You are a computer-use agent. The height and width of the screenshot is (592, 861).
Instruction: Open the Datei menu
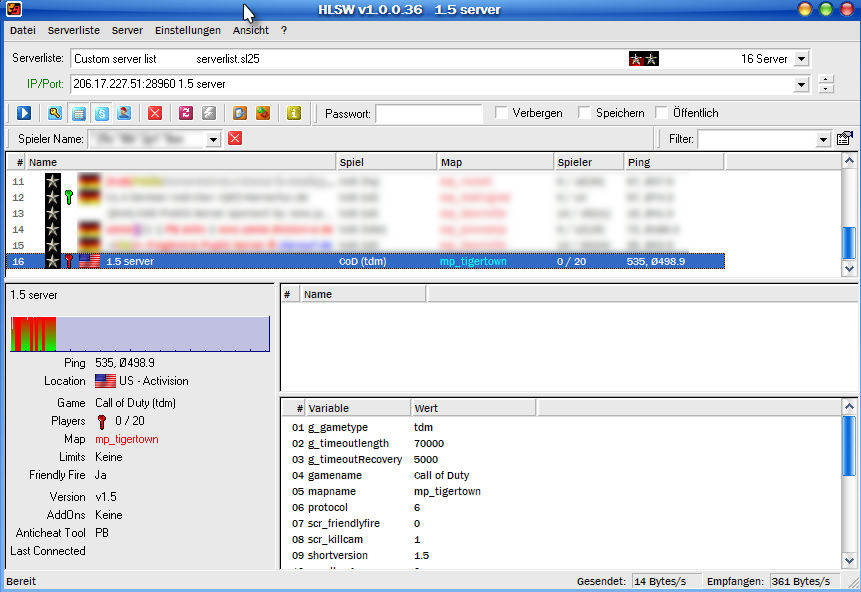click(23, 30)
